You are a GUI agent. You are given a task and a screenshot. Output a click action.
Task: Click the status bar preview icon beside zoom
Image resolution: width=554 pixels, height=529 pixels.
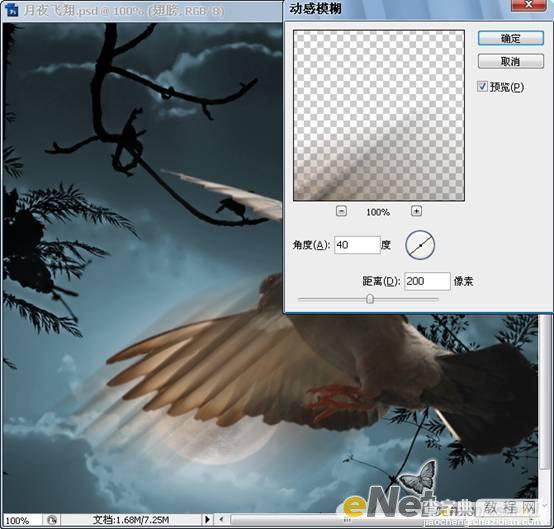(52, 520)
